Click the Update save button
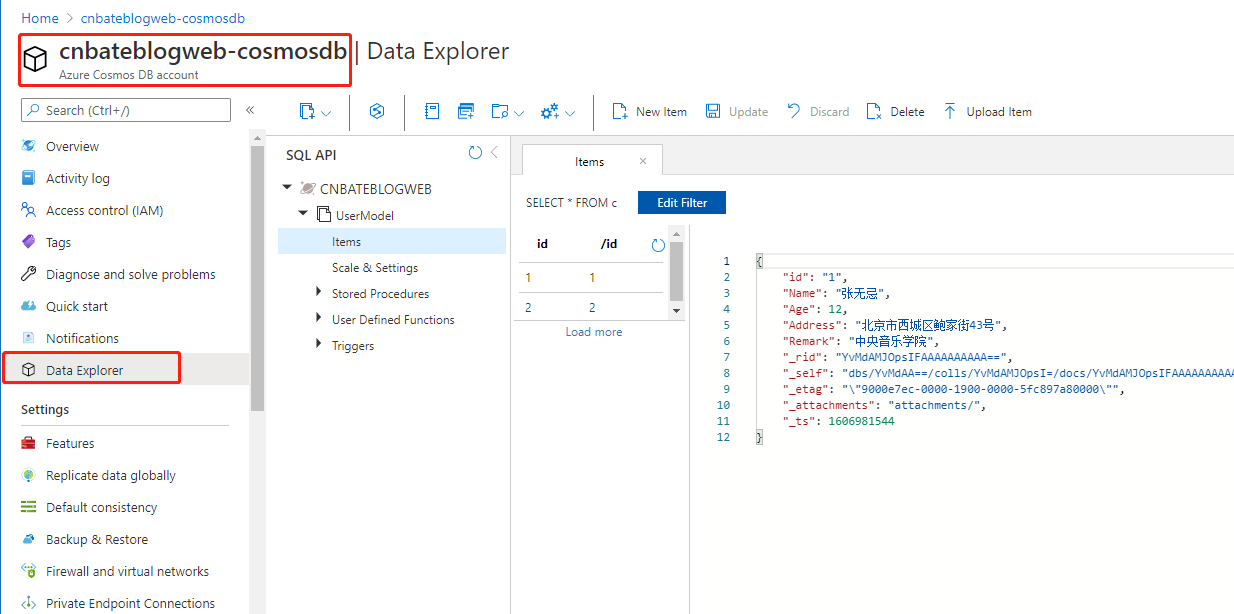Image resolution: width=1234 pixels, height=614 pixels. pos(737,112)
